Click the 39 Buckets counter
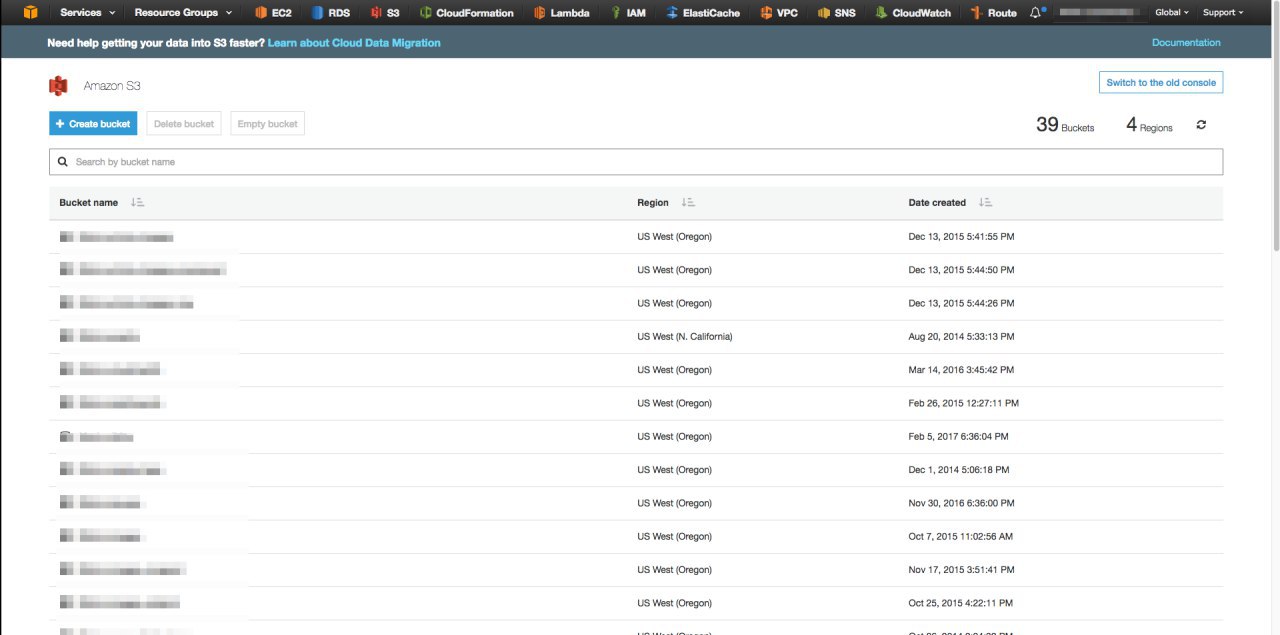This screenshot has width=1280, height=635. coord(1065,125)
